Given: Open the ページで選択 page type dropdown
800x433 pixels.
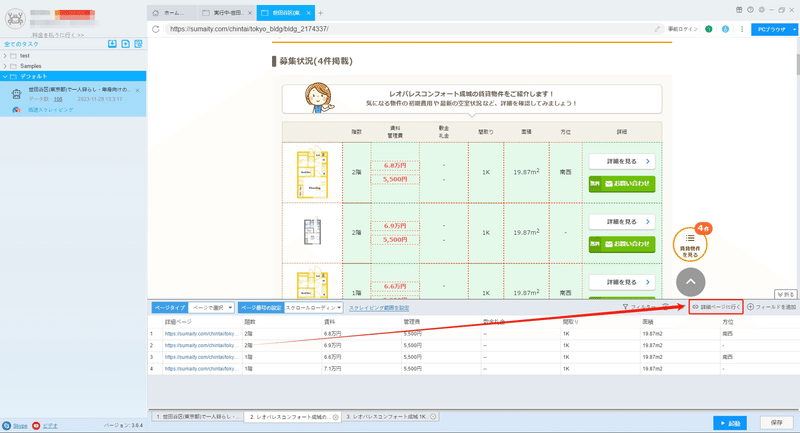Looking at the screenshot, I should (211, 308).
